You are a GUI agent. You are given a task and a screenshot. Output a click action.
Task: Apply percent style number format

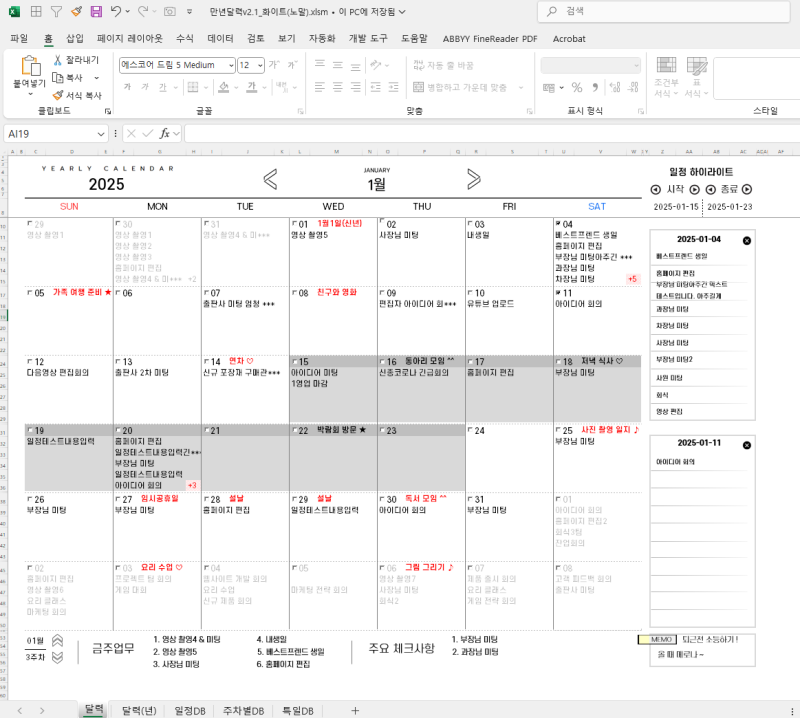coord(577,88)
